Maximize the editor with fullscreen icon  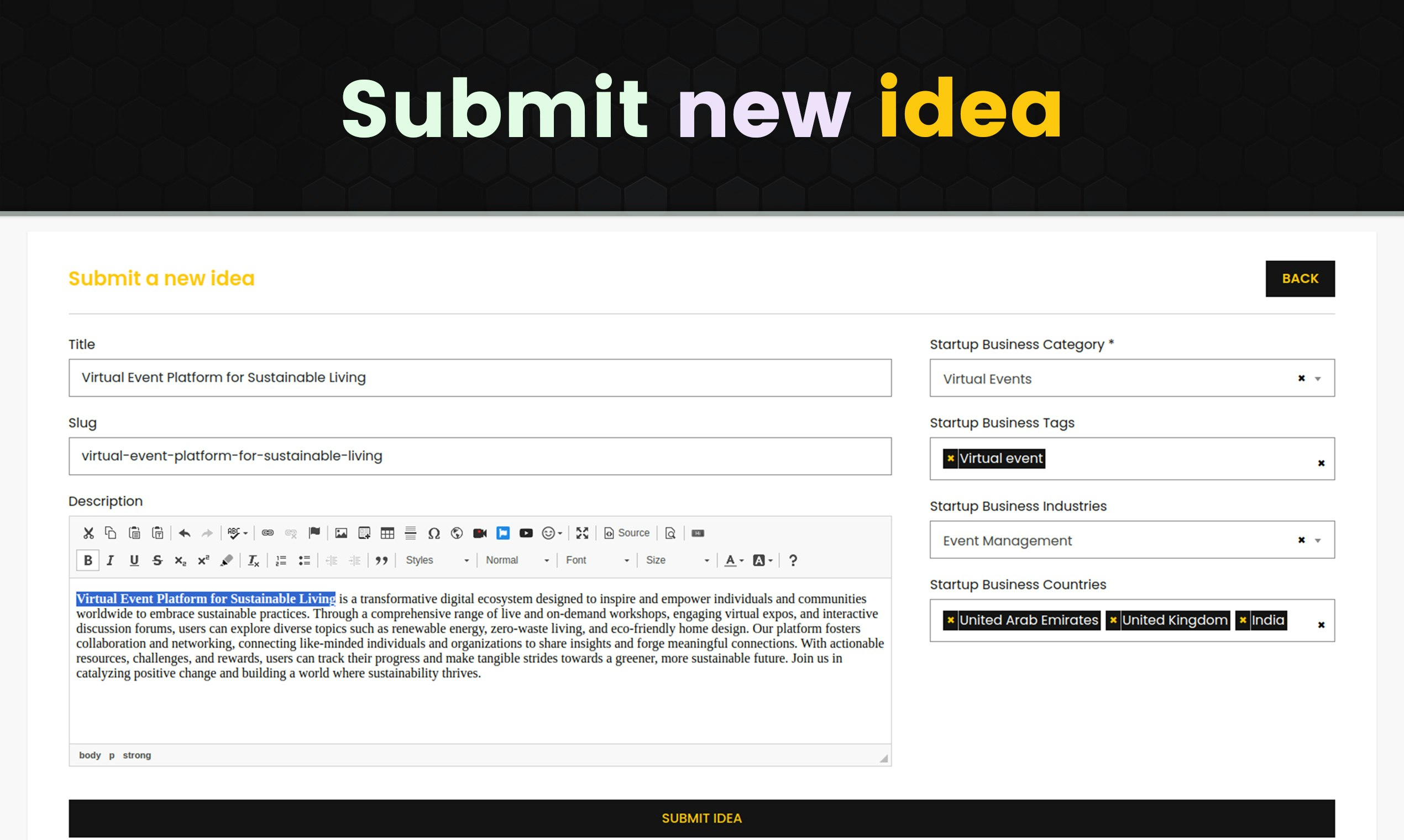[x=582, y=533]
